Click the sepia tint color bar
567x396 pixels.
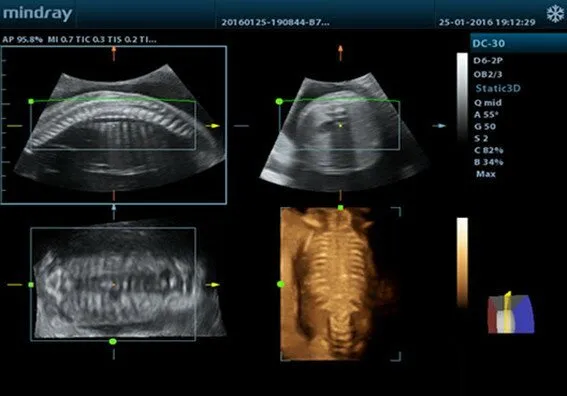462,263
